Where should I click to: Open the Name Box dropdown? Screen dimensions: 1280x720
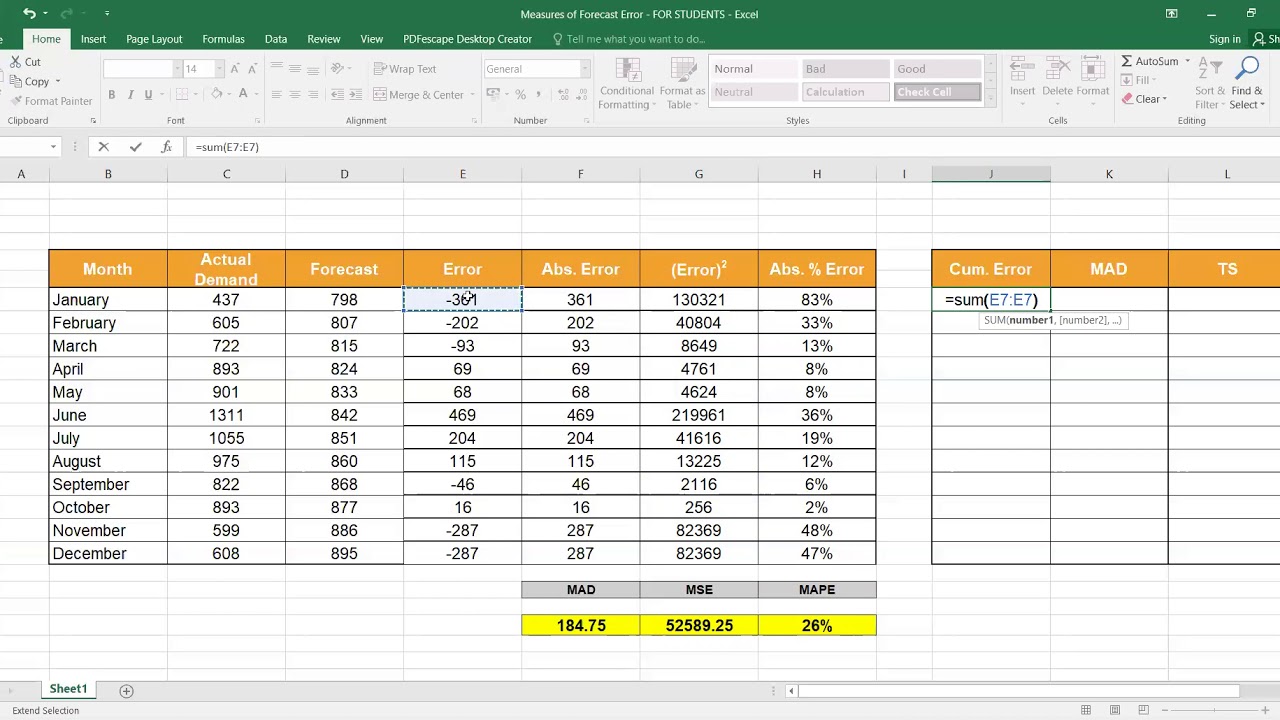[53, 147]
